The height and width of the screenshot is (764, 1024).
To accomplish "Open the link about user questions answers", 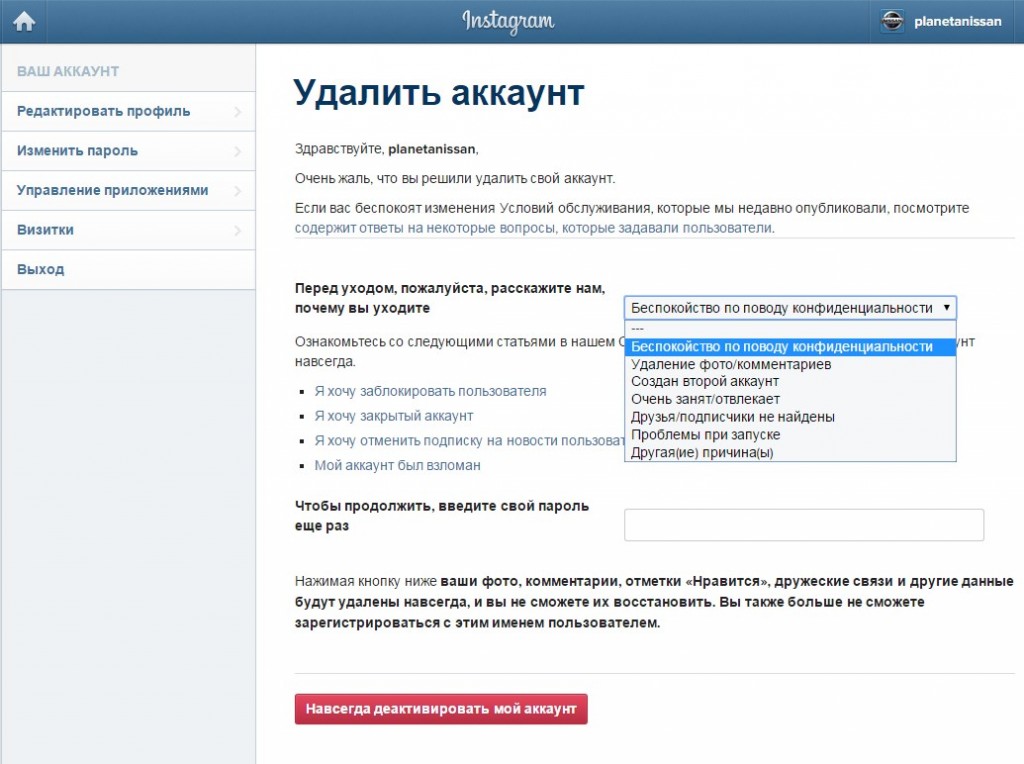I will pos(534,229).
